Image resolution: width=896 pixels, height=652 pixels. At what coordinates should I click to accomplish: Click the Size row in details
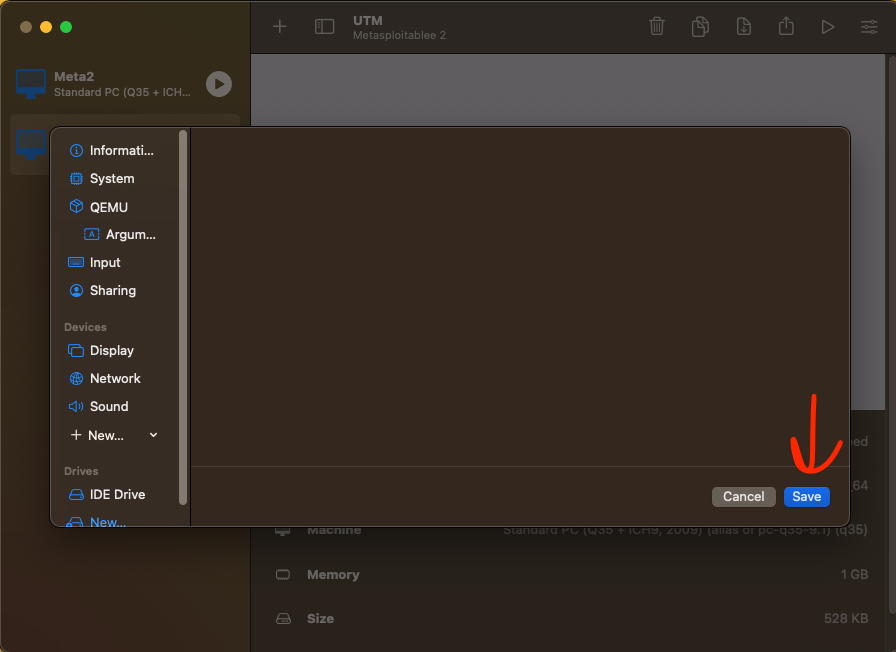[x=571, y=618]
